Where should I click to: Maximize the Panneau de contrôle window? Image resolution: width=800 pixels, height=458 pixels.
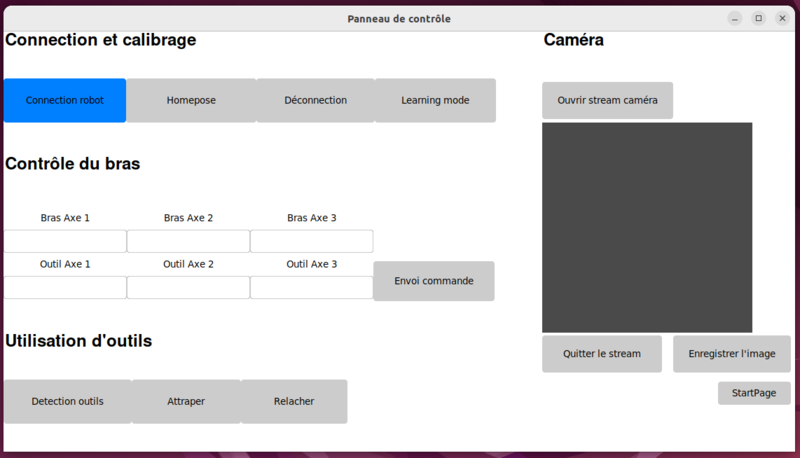click(758, 18)
